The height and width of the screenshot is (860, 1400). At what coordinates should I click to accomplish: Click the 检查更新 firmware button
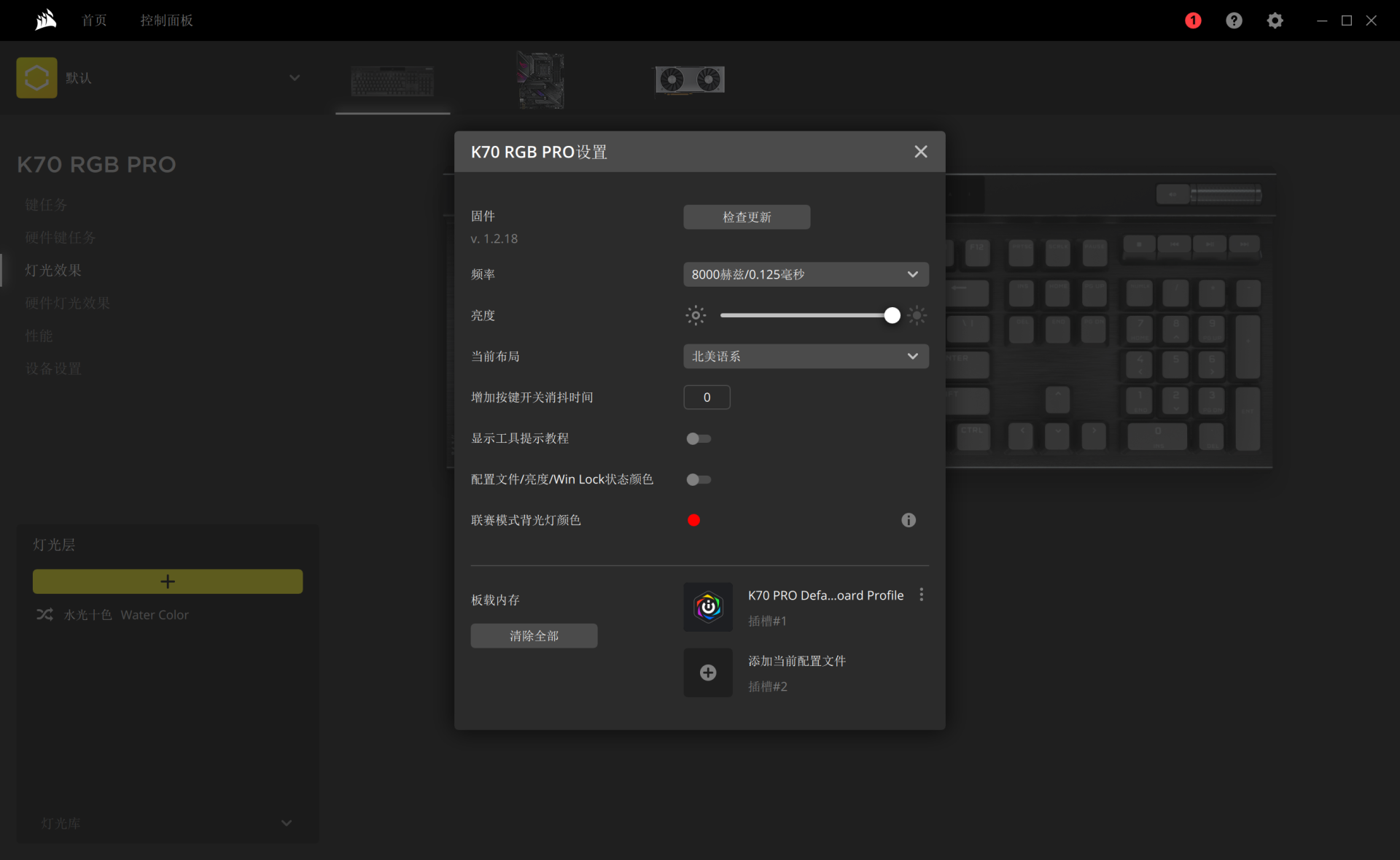pos(746,217)
